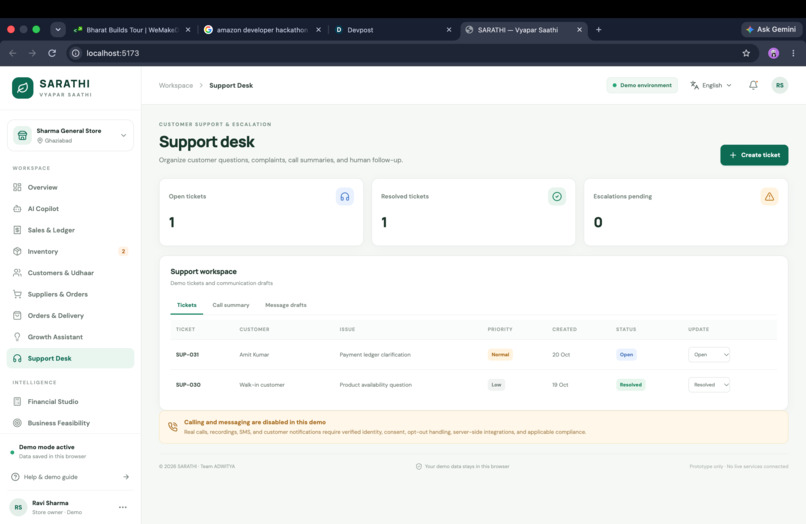Click the Payment ledger clarification issue
Image resolution: width=806 pixels, height=524 pixels.
[x=375, y=354]
